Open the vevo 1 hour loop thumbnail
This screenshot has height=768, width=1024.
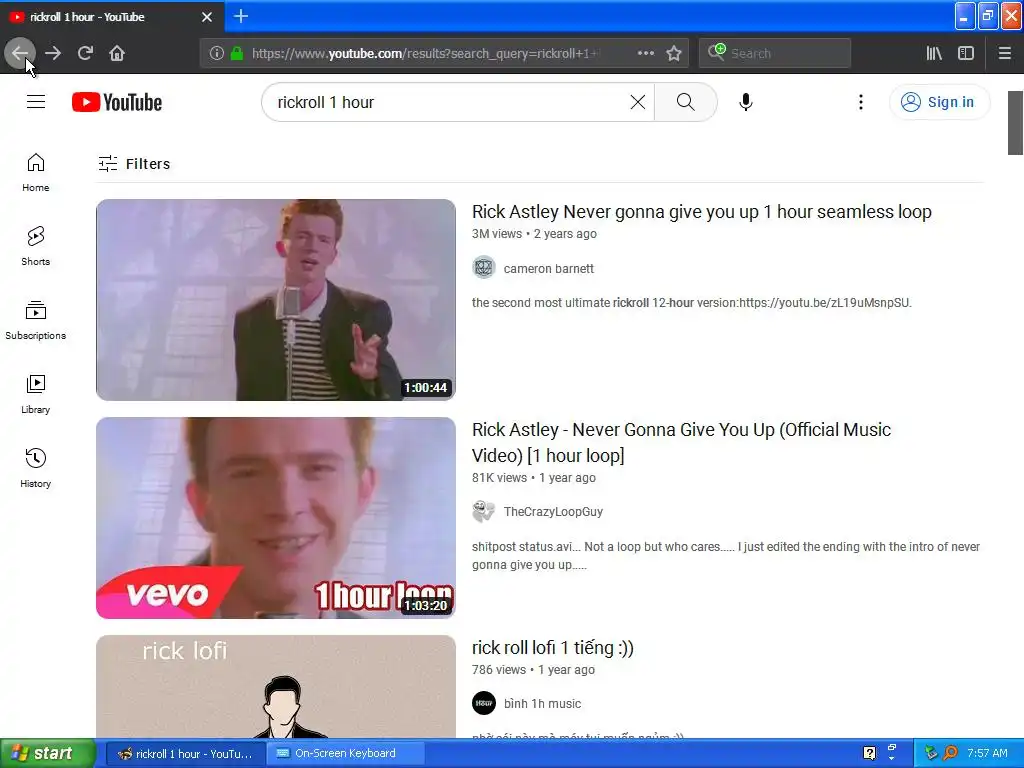point(276,518)
